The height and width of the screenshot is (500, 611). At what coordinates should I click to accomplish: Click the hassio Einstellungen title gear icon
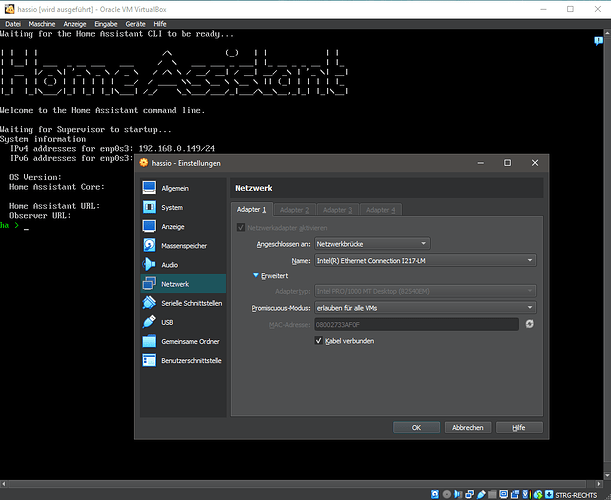pyautogui.click(x=144, y=163)
